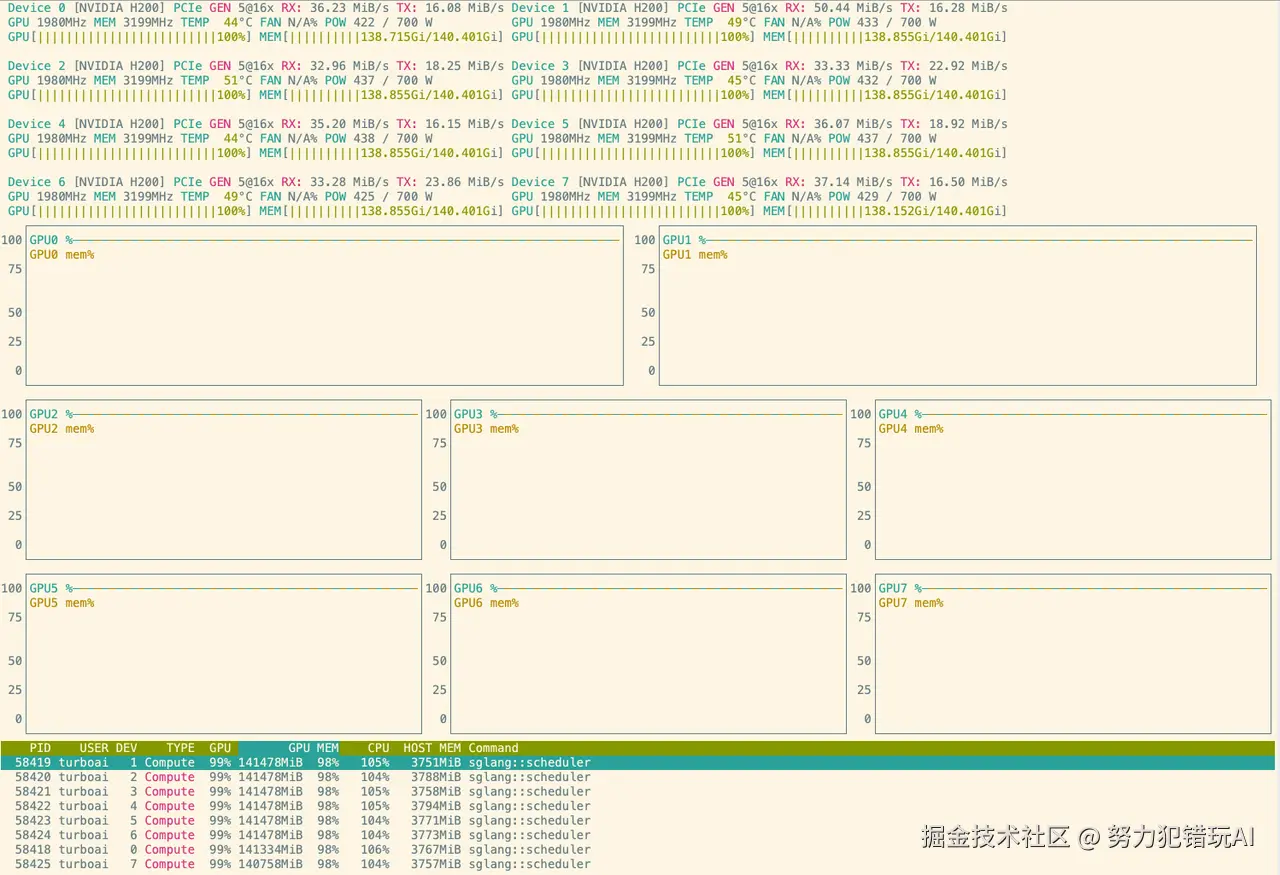Click the GPU7 mem% chart legend
The width and height of the screenshot is (1280, 875).
tap(911, 603)
